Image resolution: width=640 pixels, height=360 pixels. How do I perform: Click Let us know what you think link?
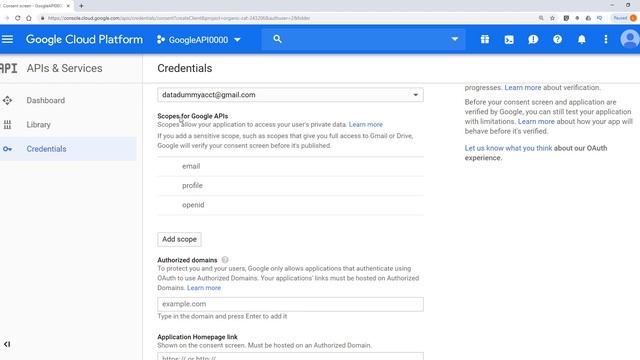point(508,148)
